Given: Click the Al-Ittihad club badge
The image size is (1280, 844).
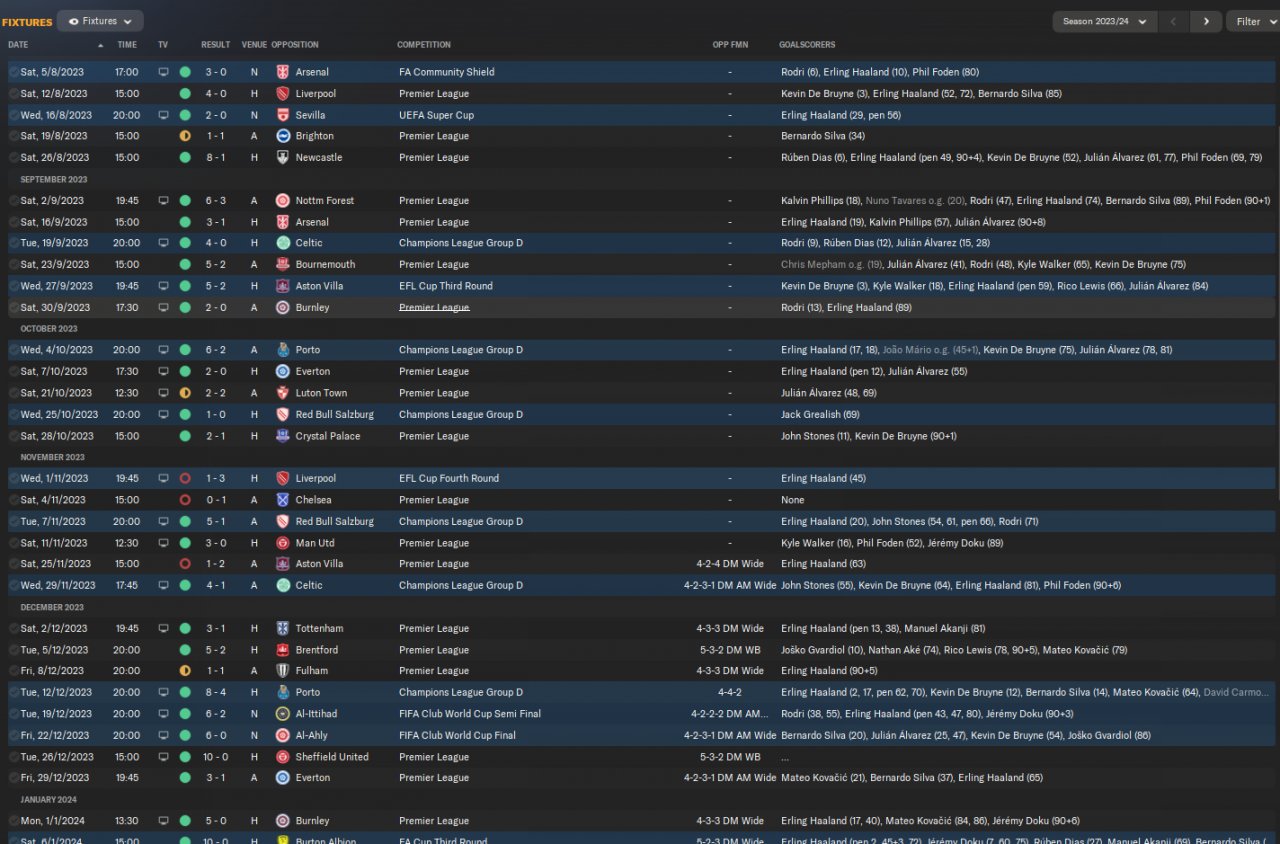Looking at the screenshot, I should point(283,714).
